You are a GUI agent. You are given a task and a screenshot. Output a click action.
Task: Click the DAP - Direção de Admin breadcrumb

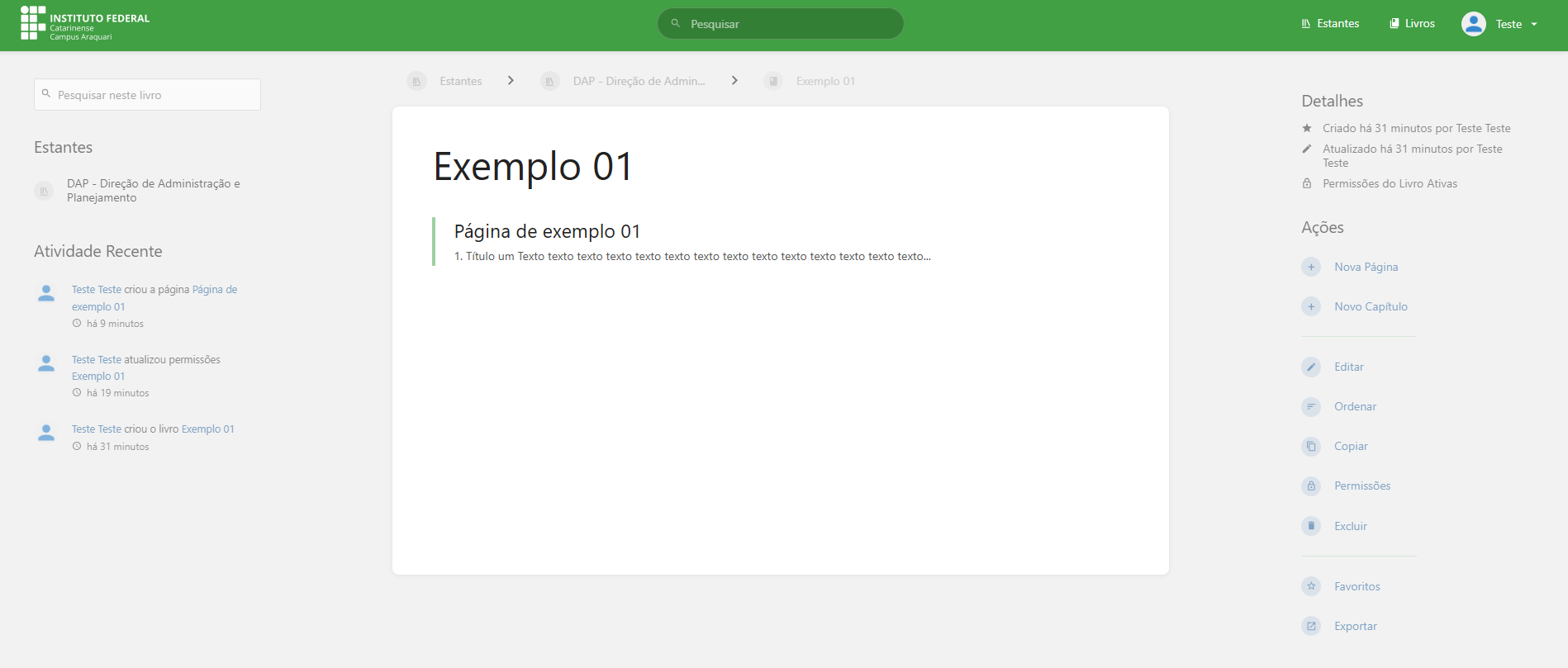(639, 81)
